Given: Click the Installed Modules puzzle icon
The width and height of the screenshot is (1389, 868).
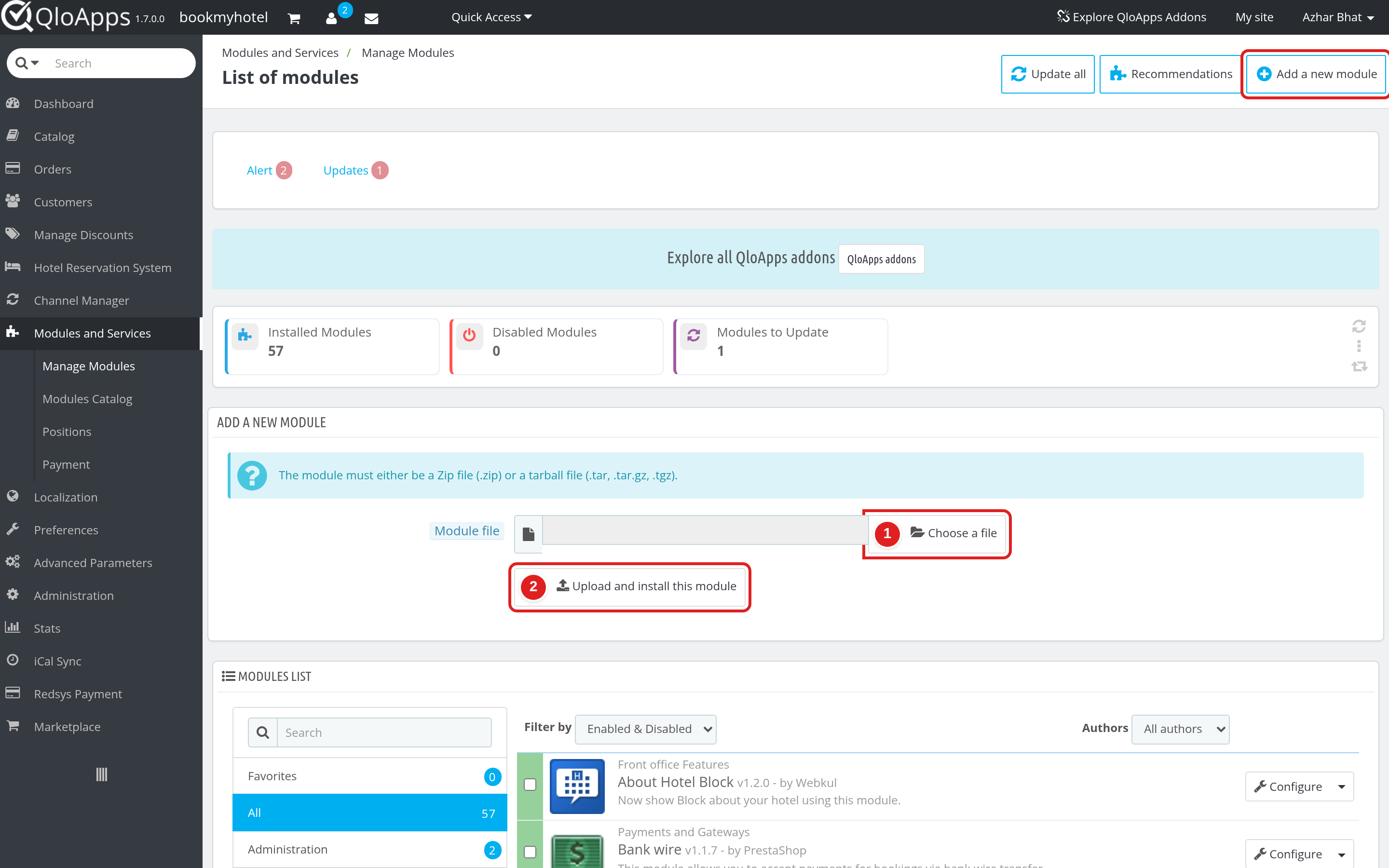Looking at the screenshot, I should point(245,335).
